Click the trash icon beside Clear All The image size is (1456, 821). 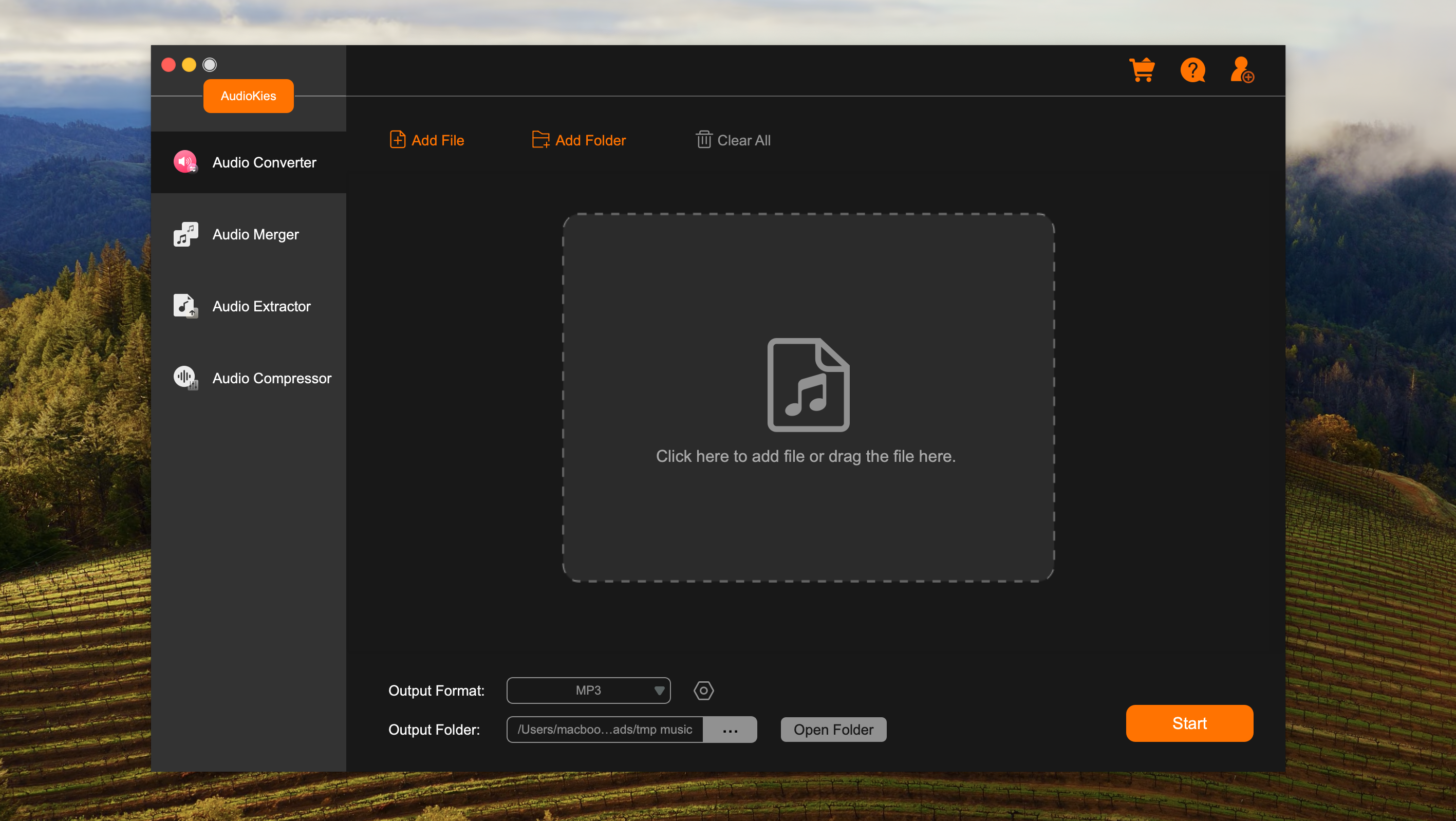click(x=703, y=140)
